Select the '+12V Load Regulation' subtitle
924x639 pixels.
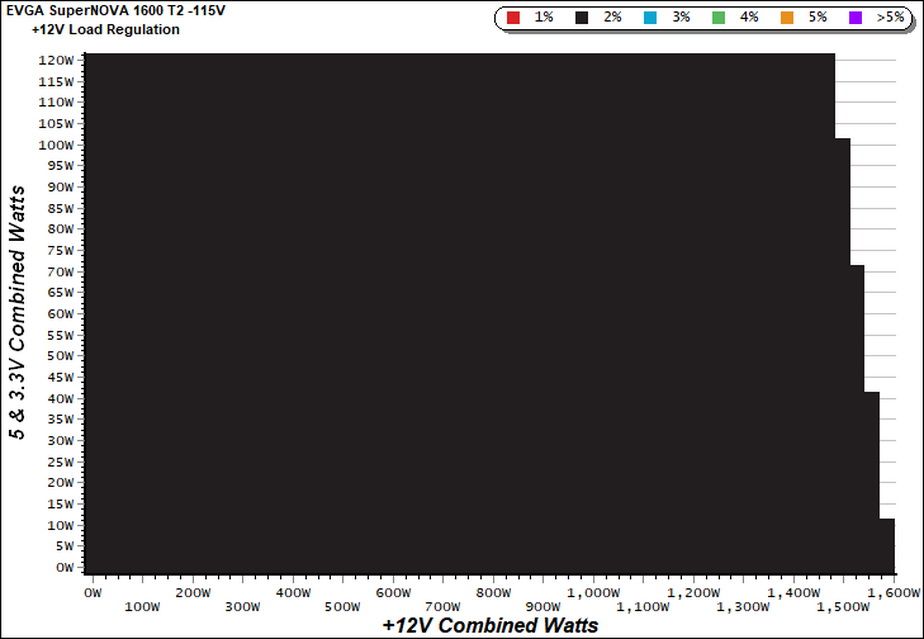coord(106,29)
